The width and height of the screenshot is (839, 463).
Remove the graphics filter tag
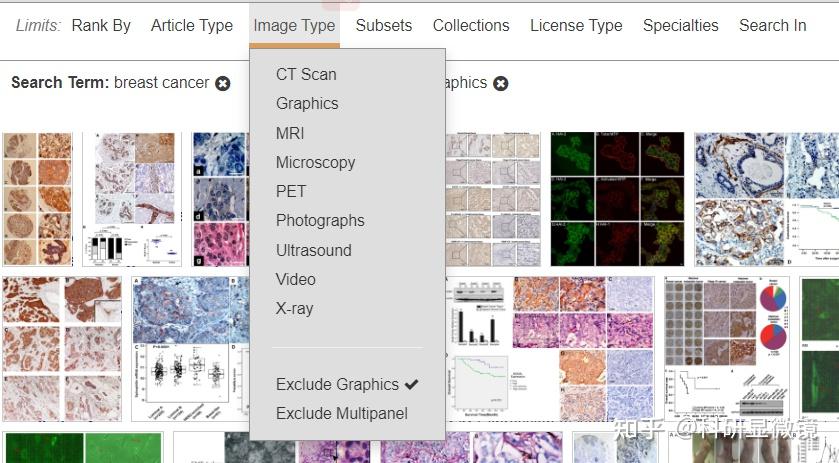(501, 83)
